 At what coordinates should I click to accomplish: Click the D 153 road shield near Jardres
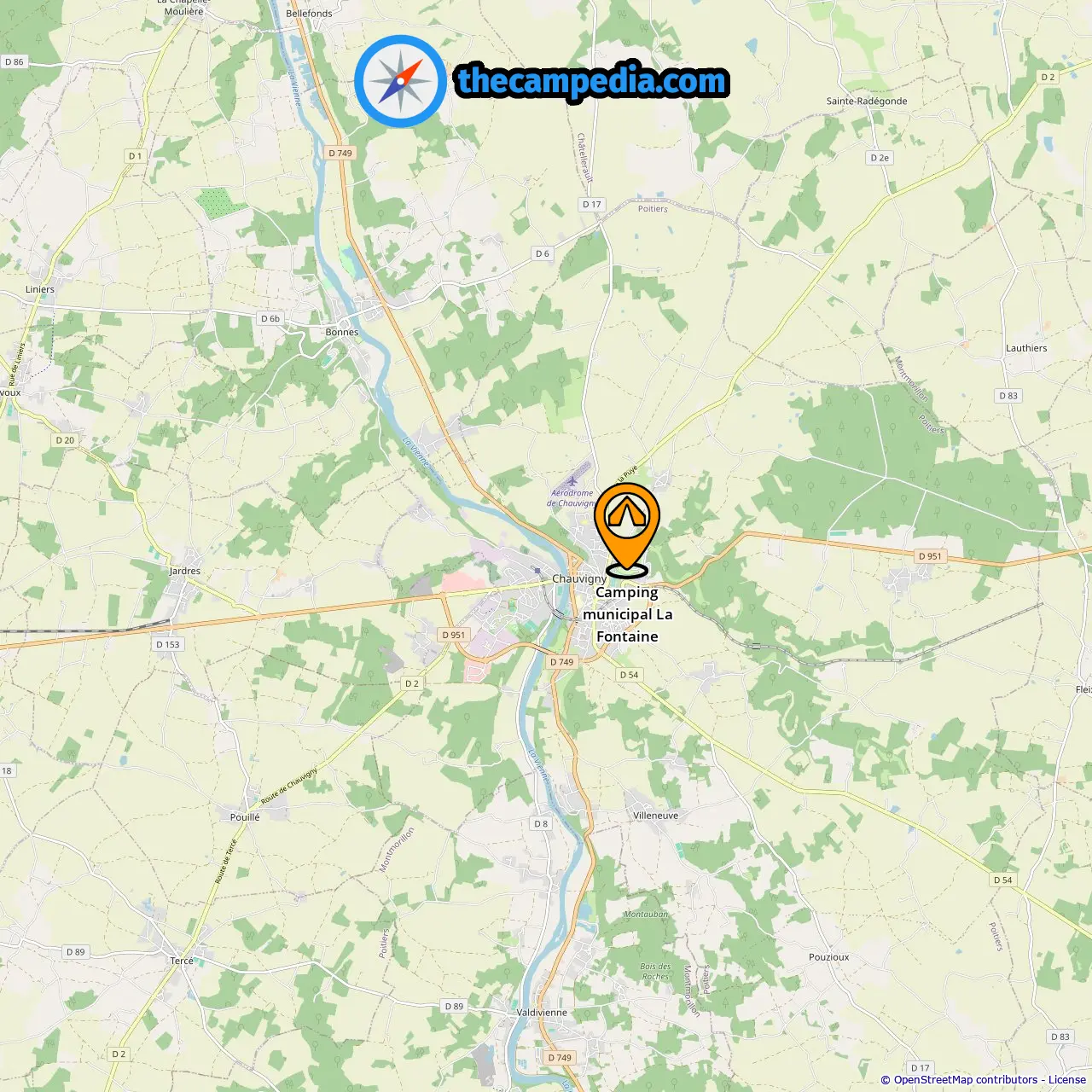tap(168, 645)
